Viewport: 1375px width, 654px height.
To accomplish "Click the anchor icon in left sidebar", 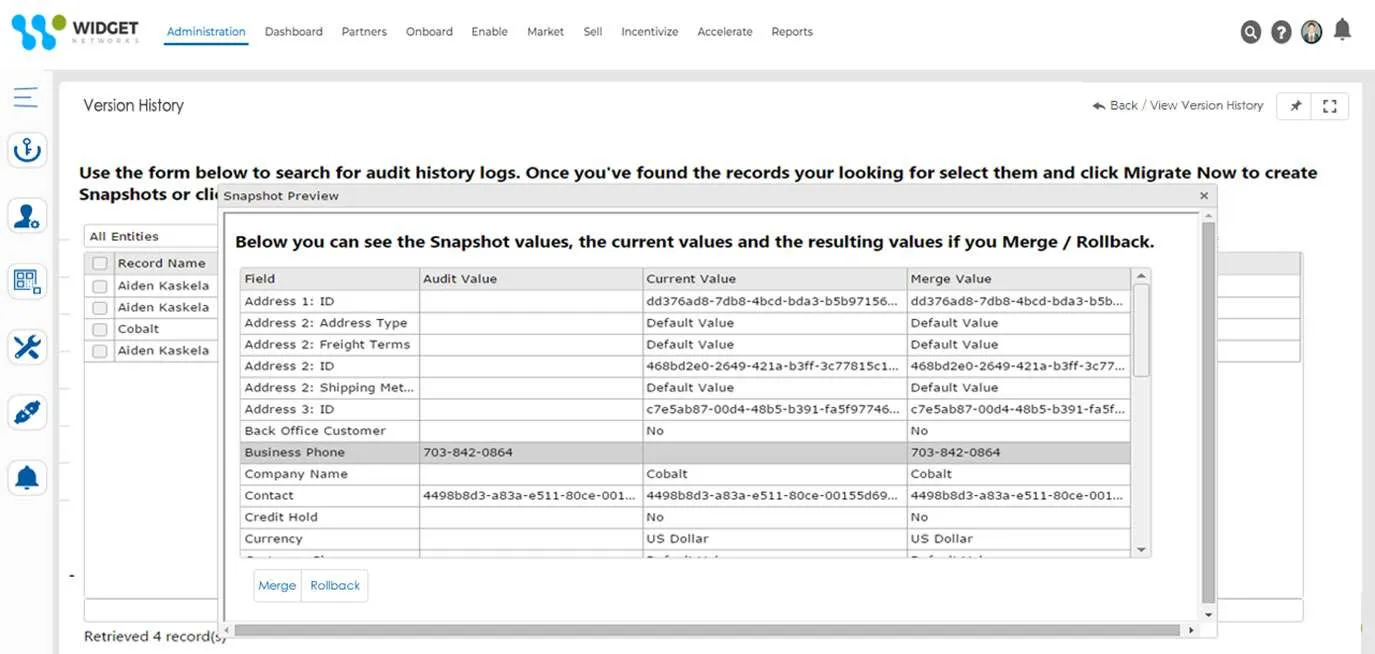I will click(x=27, y=150).
